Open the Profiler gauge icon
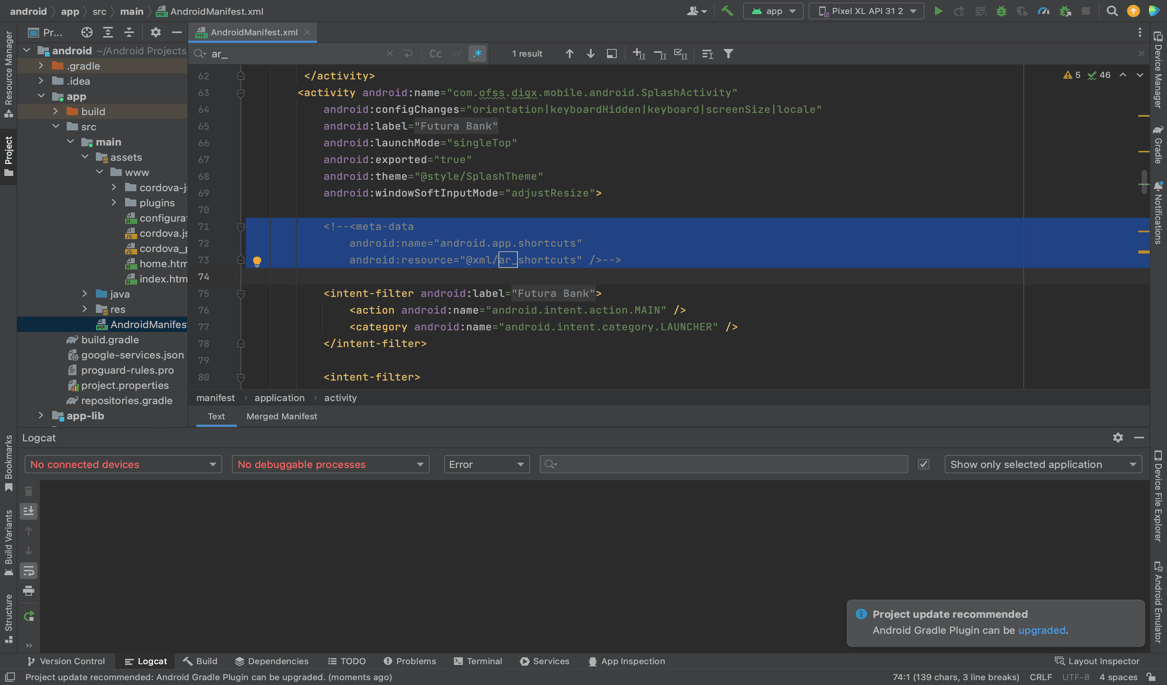 (1043, 11)
